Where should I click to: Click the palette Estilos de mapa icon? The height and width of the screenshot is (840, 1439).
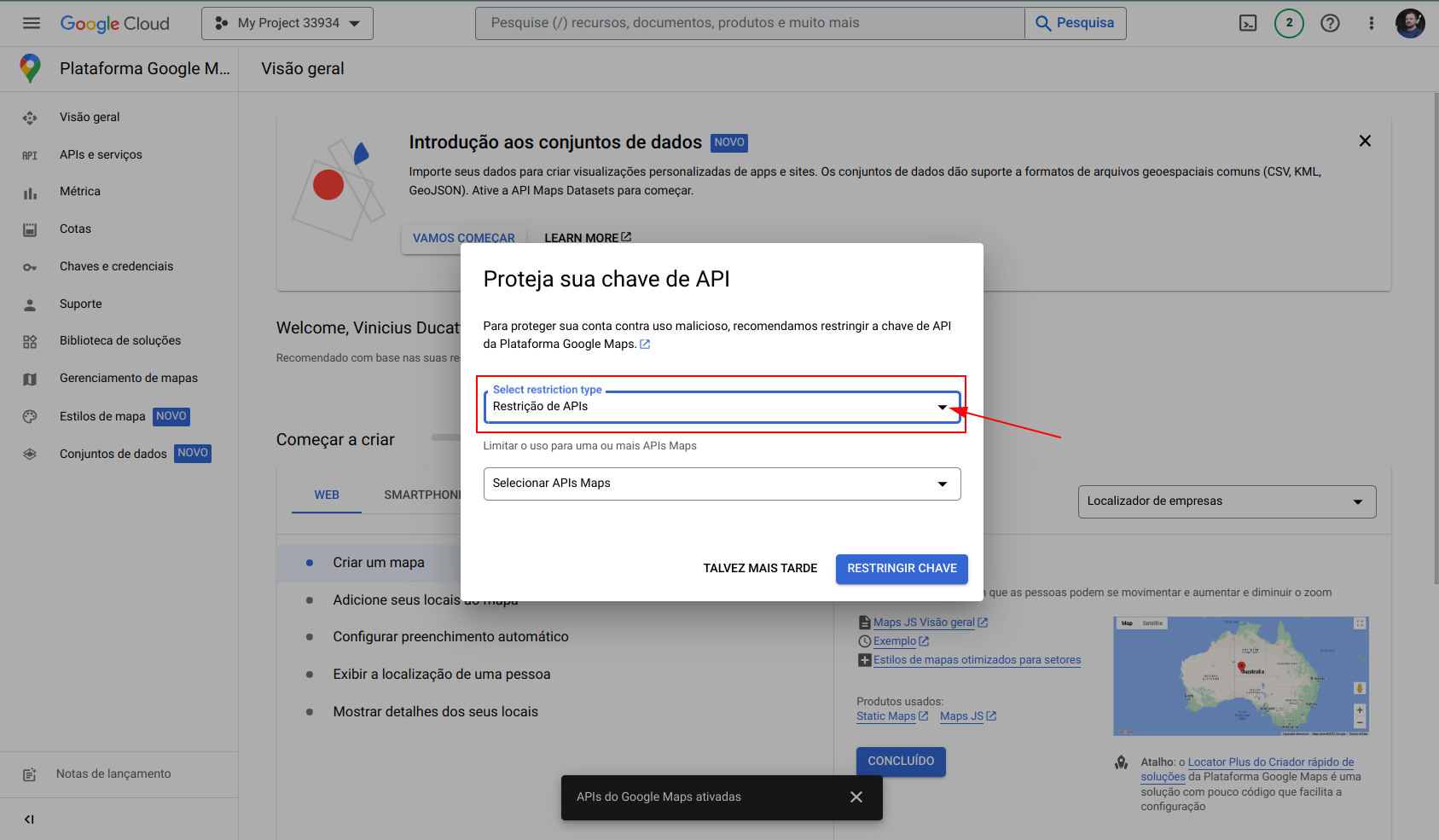30,416
